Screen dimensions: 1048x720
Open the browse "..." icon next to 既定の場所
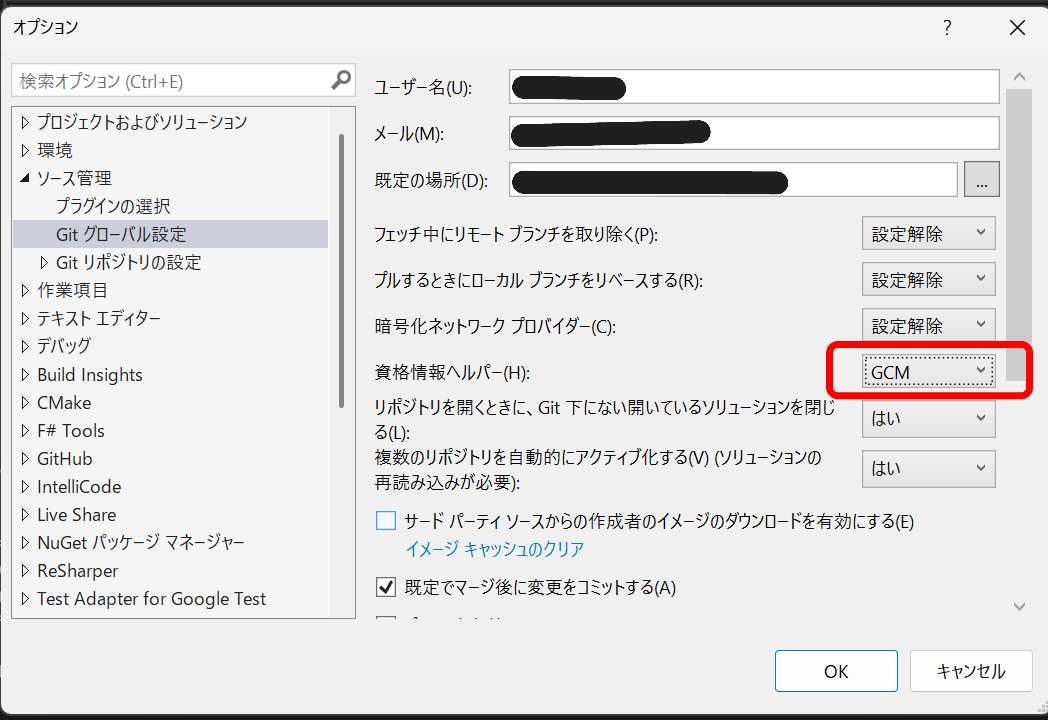(x=981, y=179)
